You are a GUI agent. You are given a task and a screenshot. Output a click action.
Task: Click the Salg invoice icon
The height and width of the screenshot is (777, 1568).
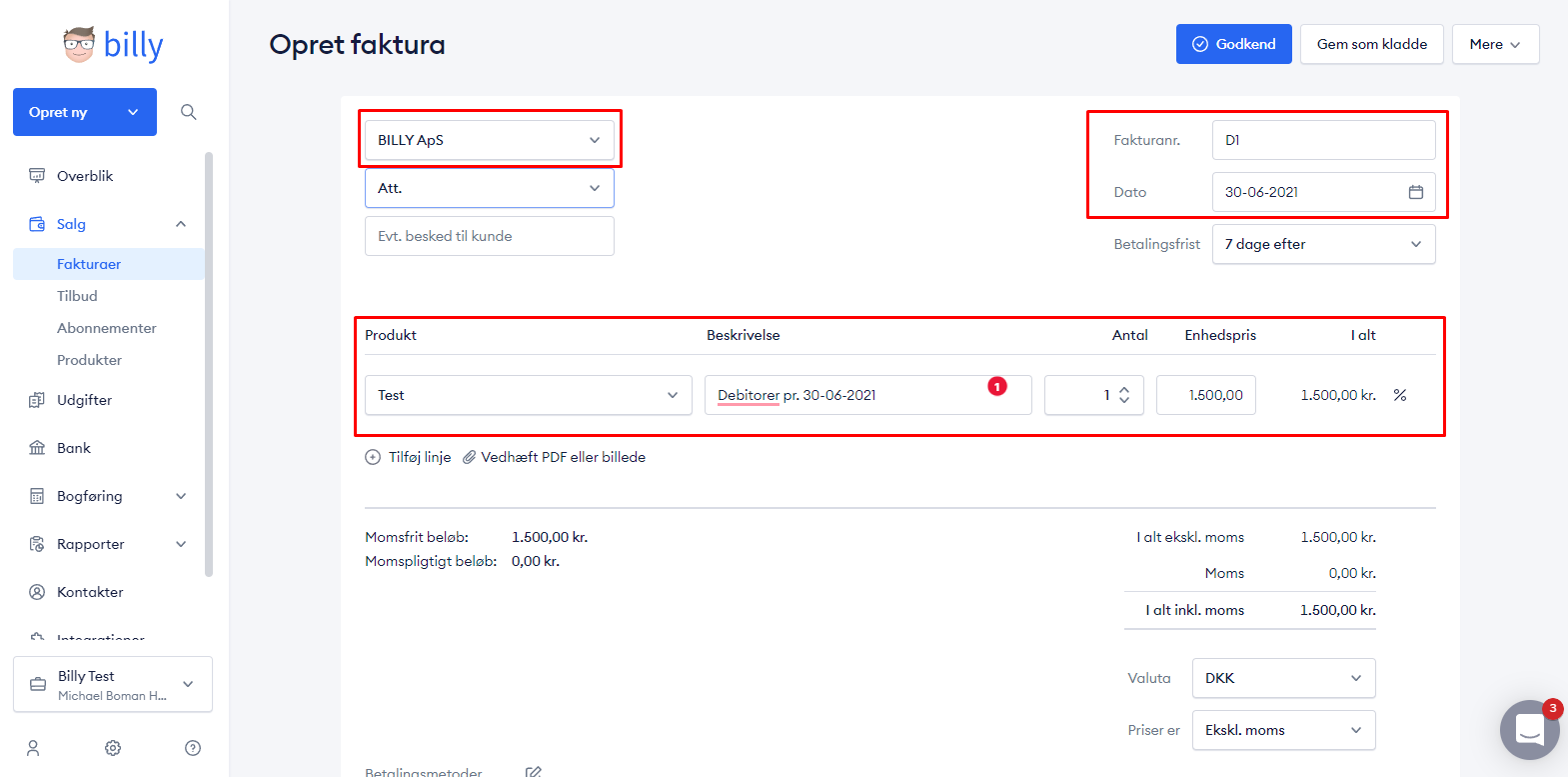(x=37, y=224)
